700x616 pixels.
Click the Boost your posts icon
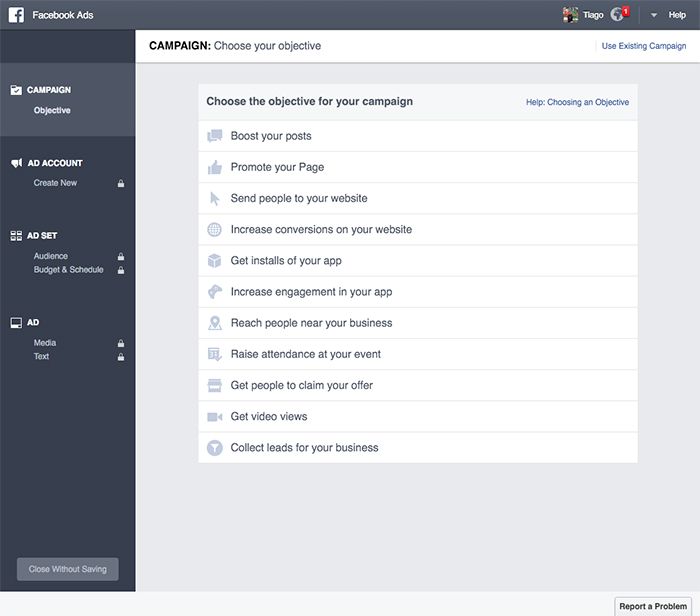coord(215,136)
